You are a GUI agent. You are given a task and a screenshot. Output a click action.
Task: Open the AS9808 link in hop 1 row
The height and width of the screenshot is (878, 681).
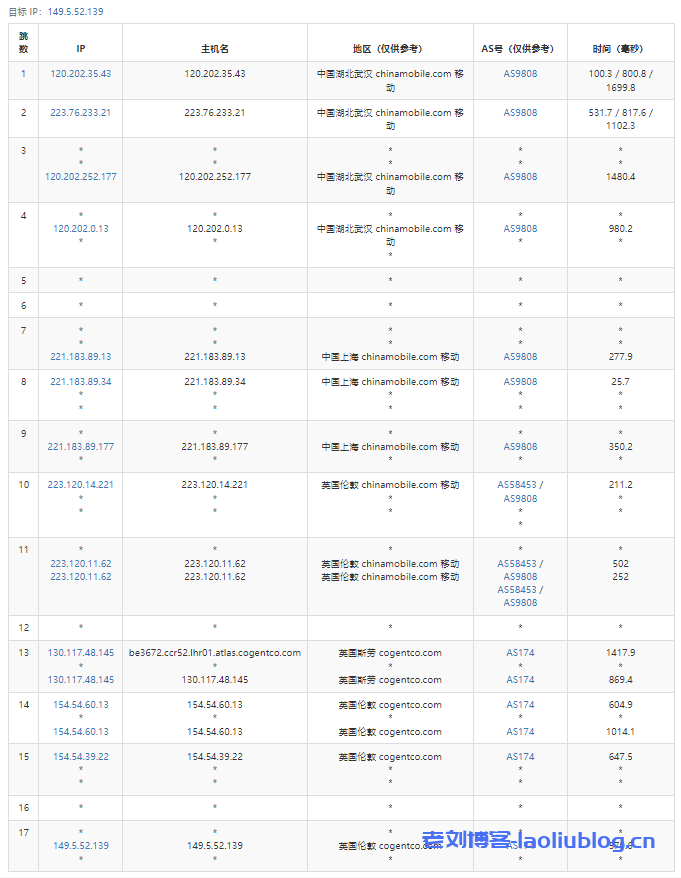tap(520, 74)
